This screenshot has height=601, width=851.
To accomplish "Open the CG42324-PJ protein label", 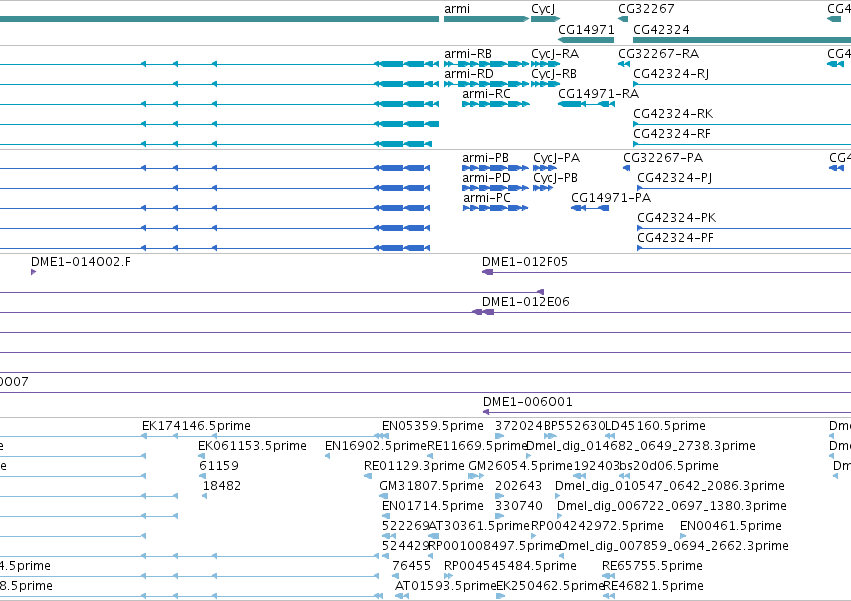I will coord(675,178).
